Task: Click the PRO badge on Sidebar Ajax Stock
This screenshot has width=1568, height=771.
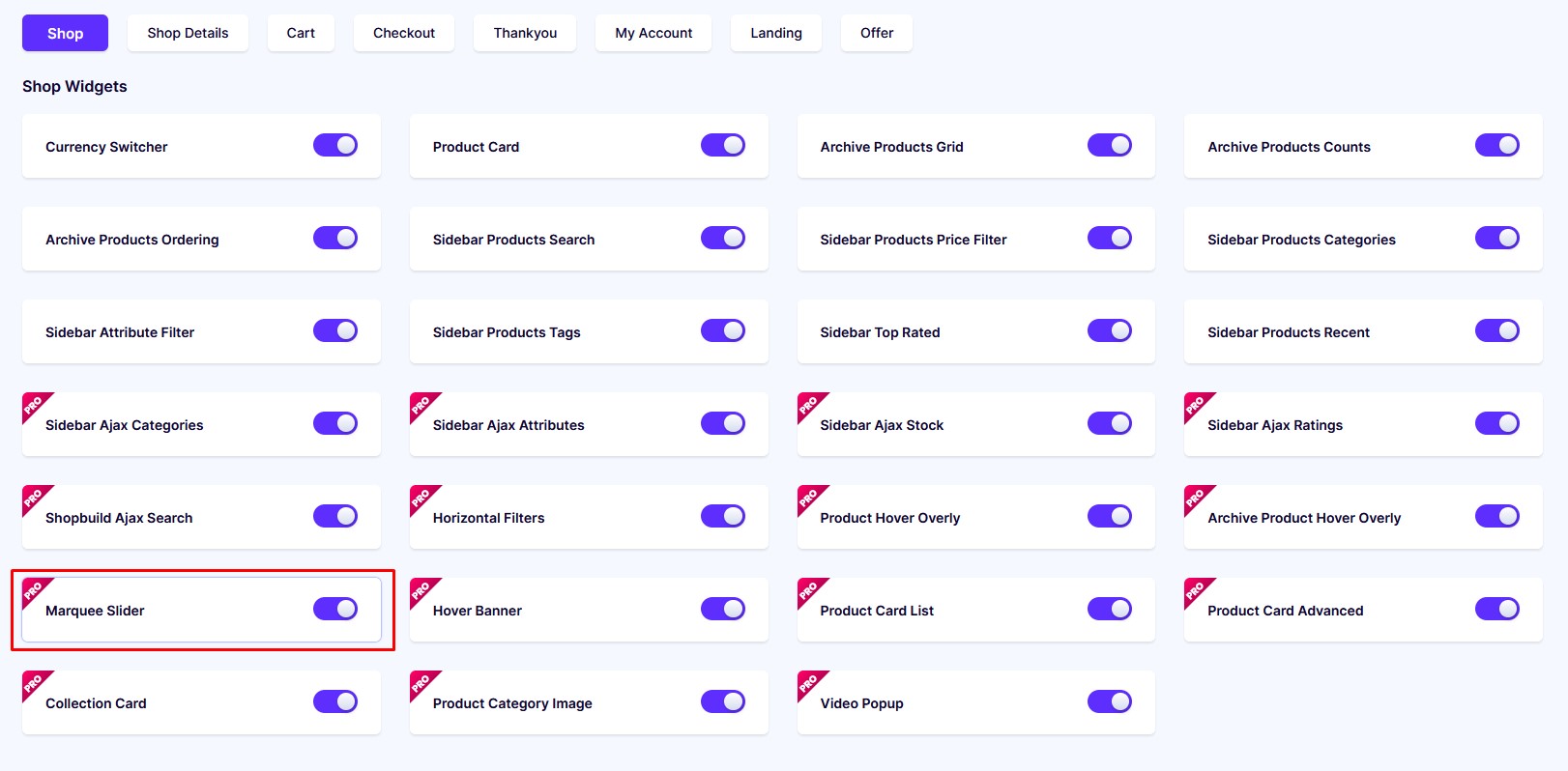Action: [x=809, y=405]
